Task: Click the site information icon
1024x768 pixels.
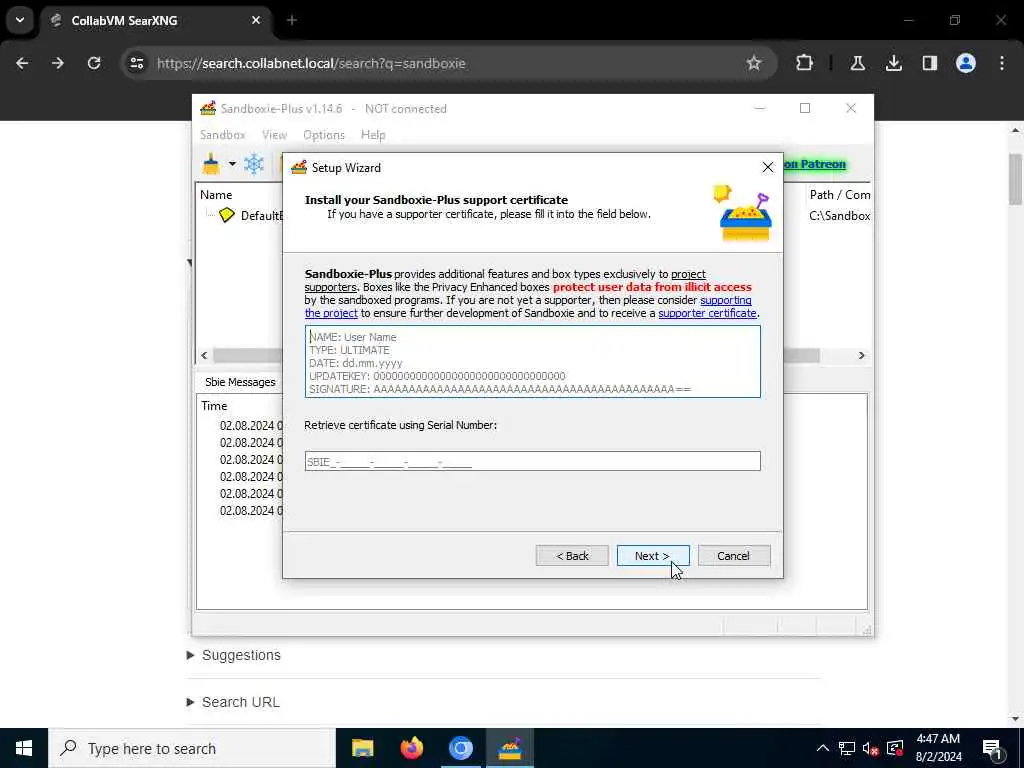Action: point(136,63)
